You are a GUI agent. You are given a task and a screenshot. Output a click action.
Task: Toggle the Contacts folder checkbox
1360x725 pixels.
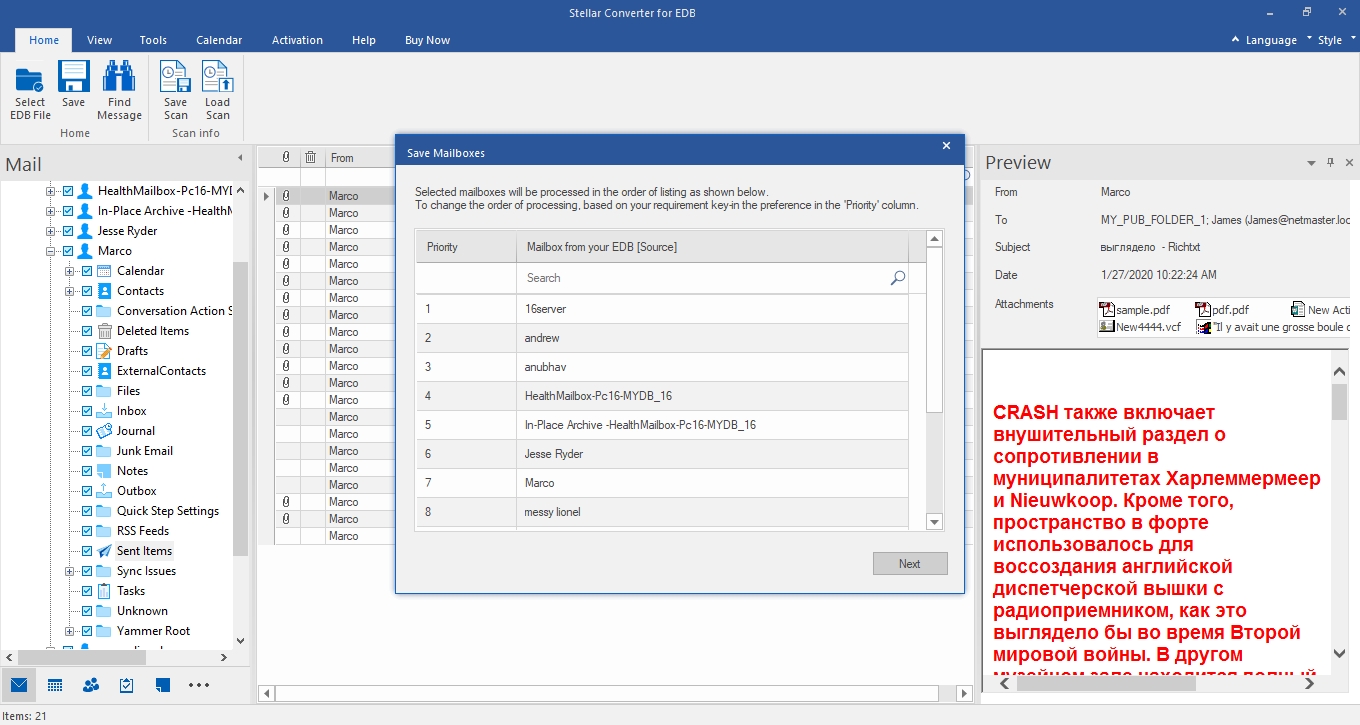[87, 291]
